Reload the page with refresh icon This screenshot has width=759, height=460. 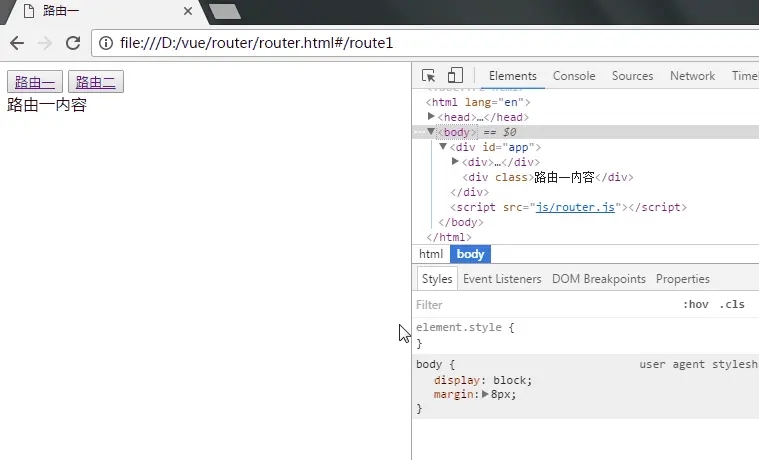click(73, 43)
